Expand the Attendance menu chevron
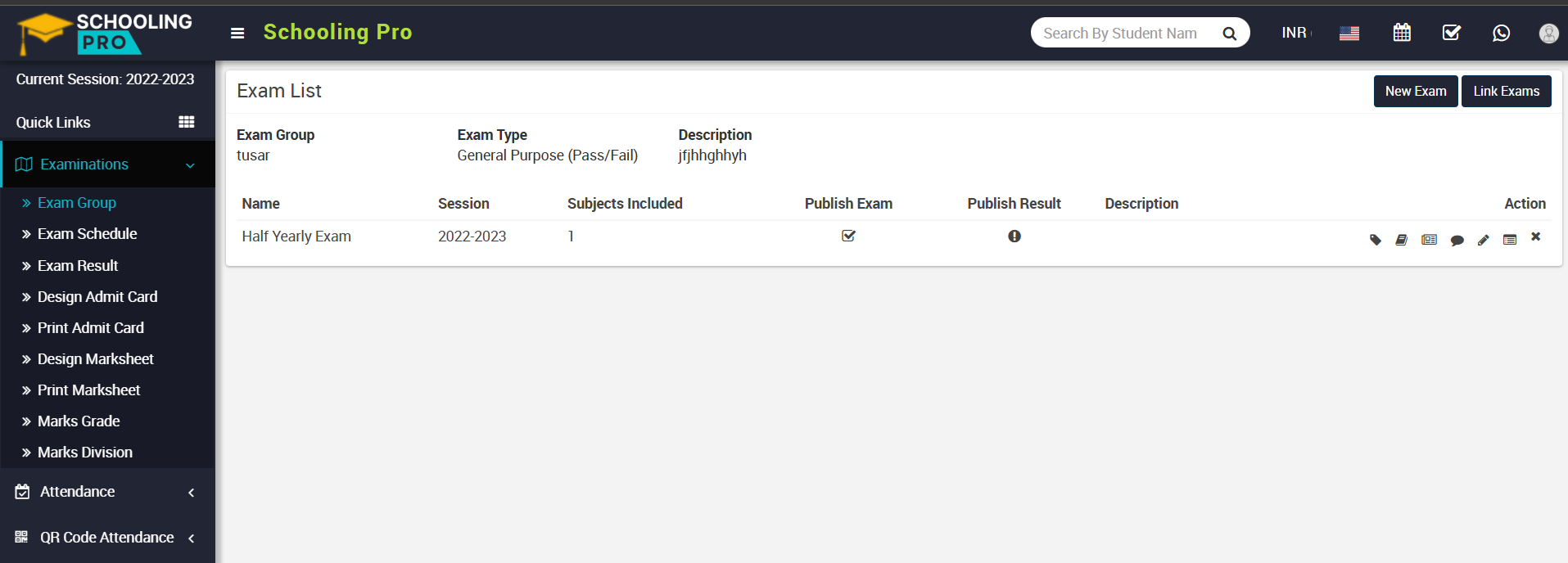Viewport: 1568px width, 563px height. [x=191, y=493]
